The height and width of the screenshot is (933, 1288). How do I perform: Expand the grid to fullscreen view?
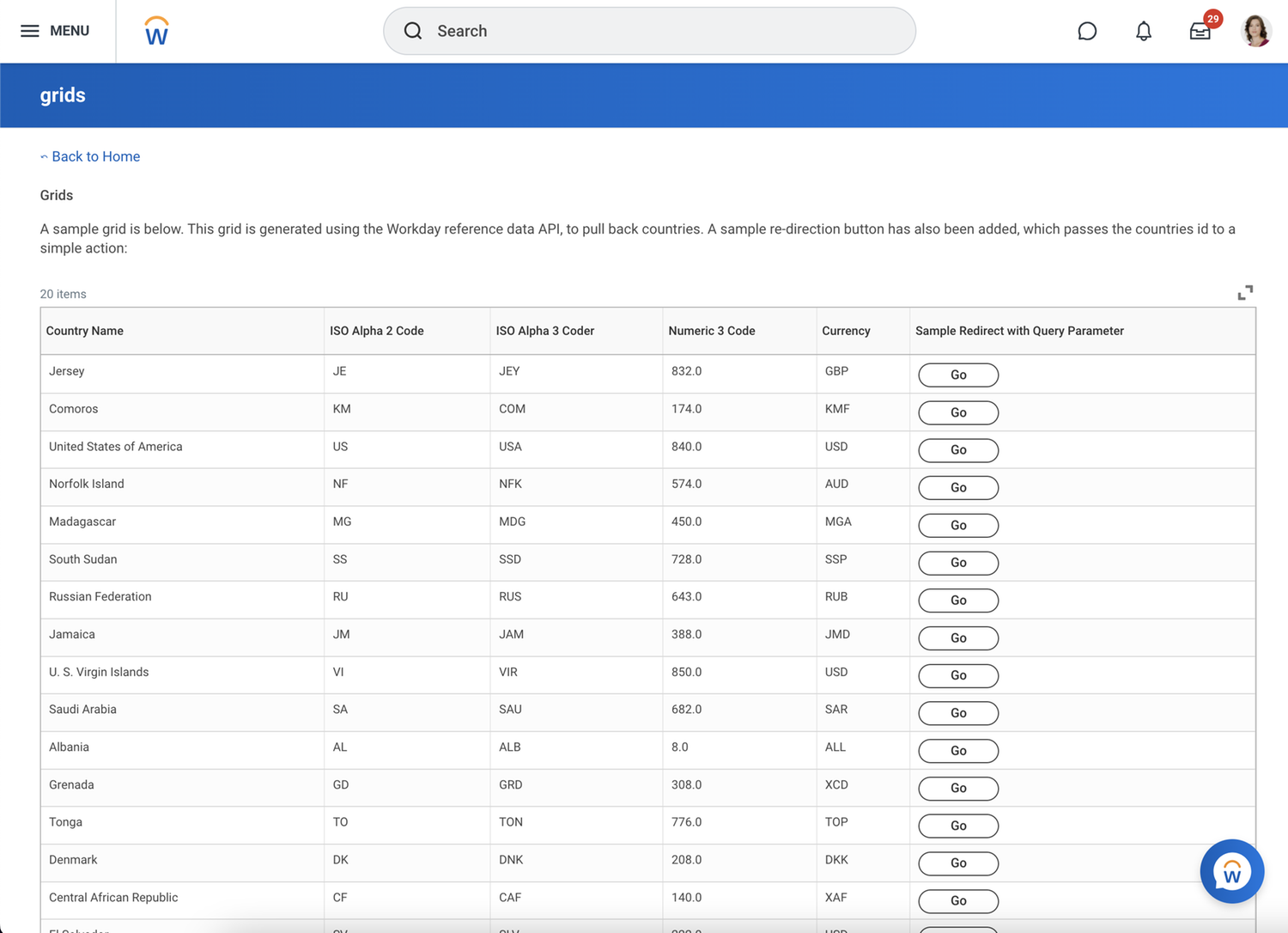pyautogui.click(x=1245, y=292)
